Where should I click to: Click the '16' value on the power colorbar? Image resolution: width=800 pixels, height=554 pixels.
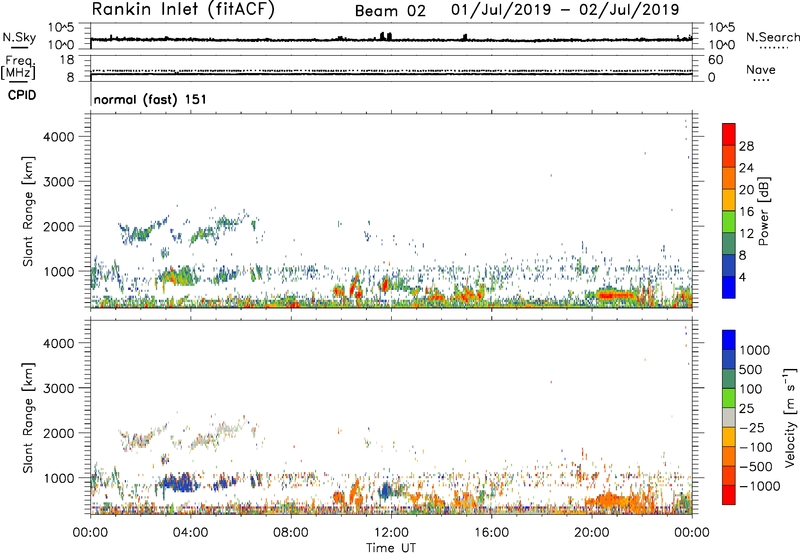click(x=746, y=212)
